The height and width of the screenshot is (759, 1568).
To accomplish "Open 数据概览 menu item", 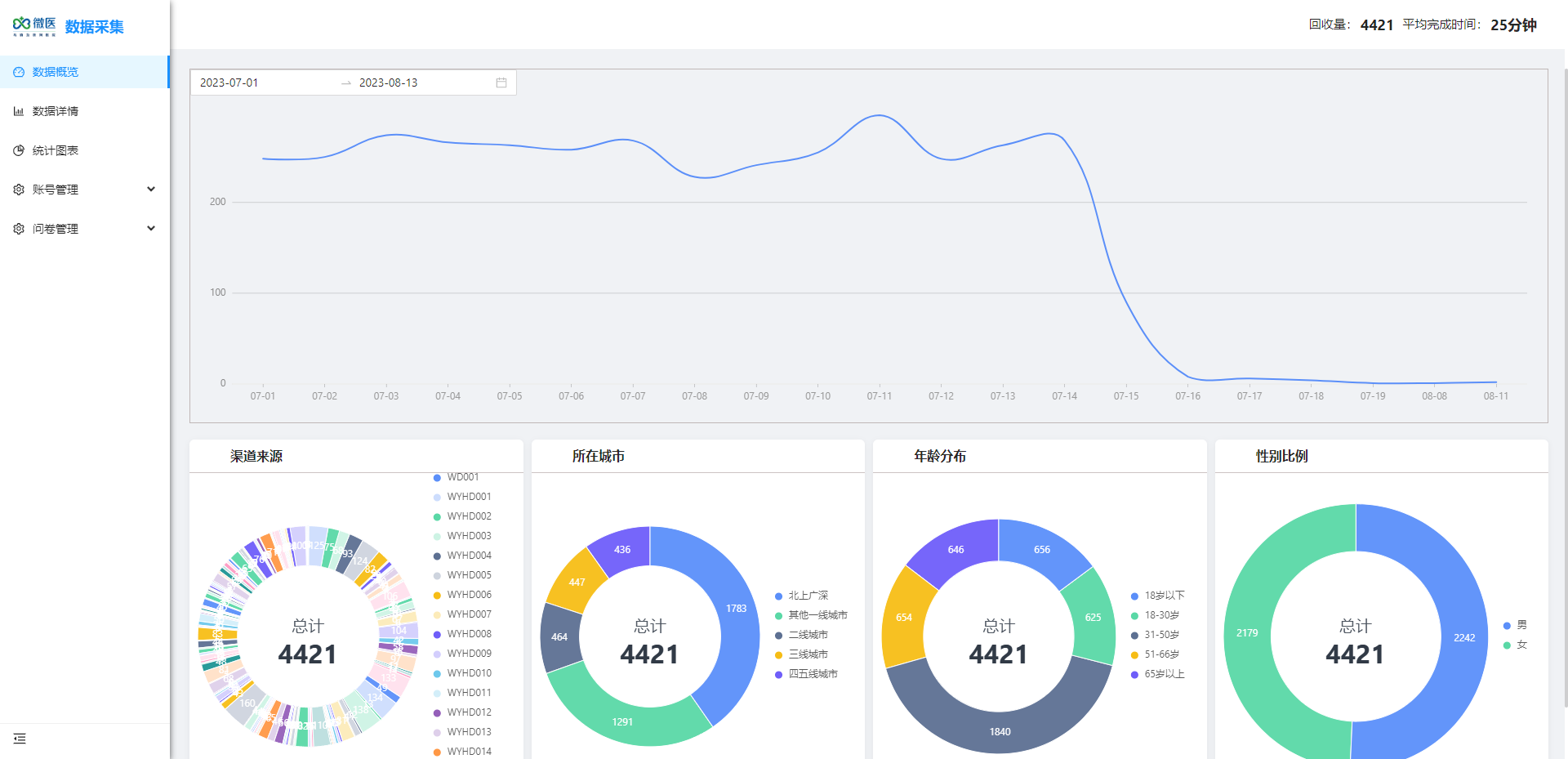I will click(x=85, y=72).
